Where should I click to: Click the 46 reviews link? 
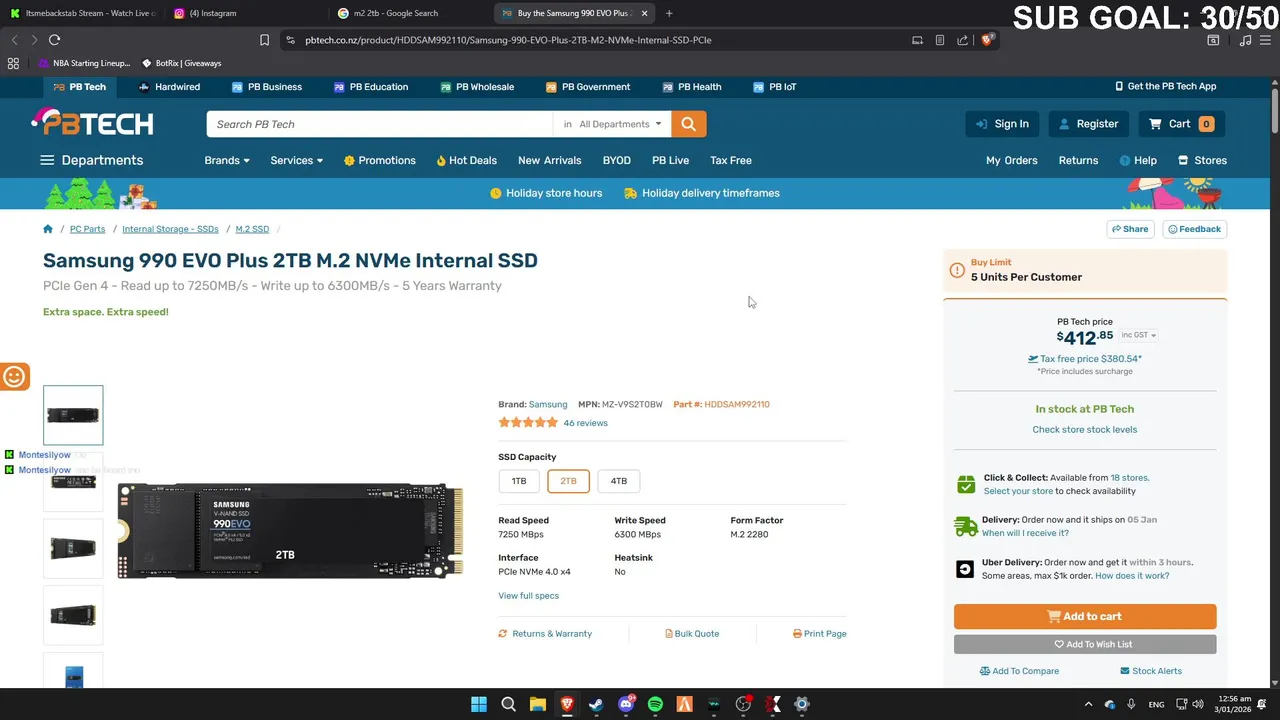click(x=585, y=423)
